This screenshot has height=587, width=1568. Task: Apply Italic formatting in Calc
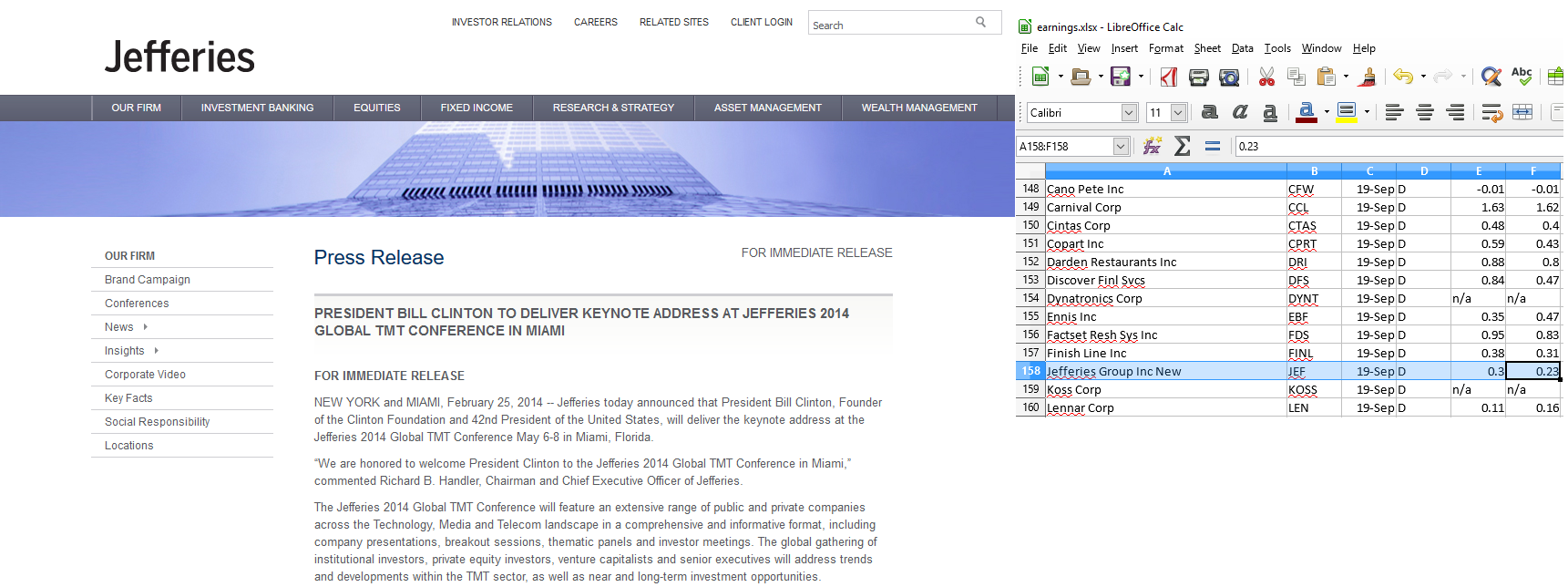point(1240,112)
